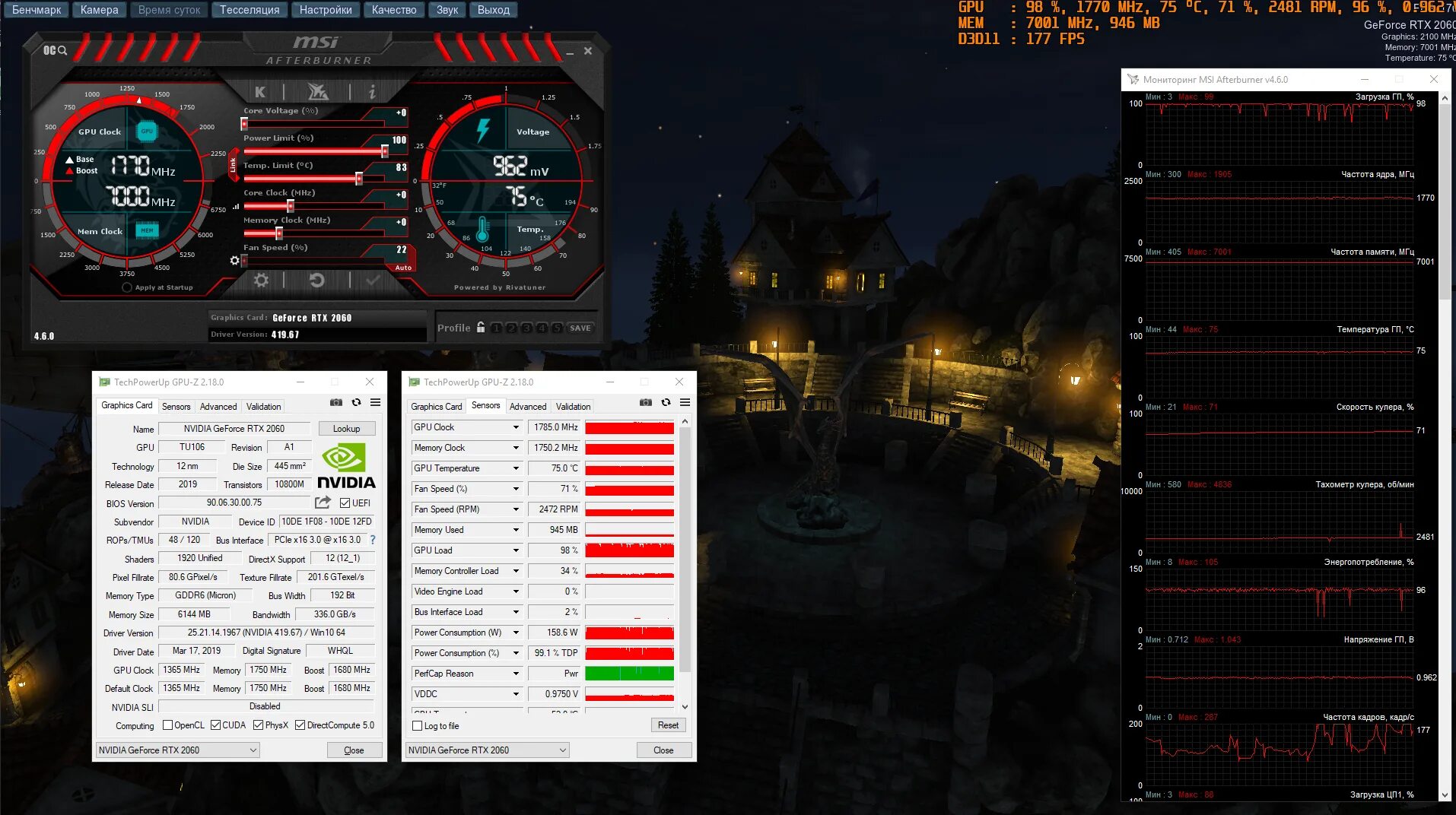Screen dimensions: 1456x815
Task: Take screenshot in left GPU-Z window
Action: point(336,402)
